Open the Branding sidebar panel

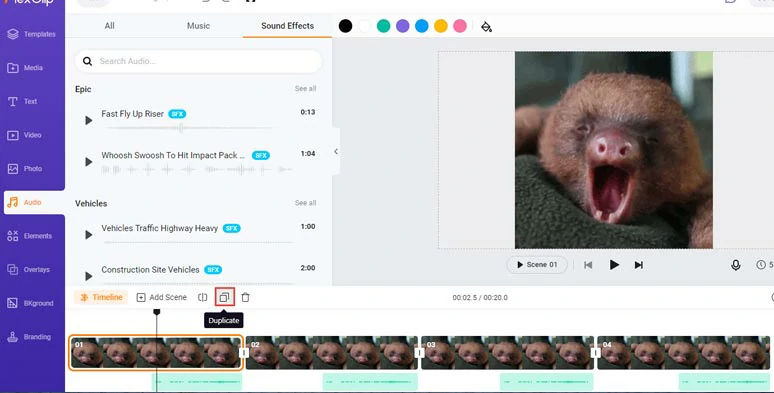[x=33, y=337]
